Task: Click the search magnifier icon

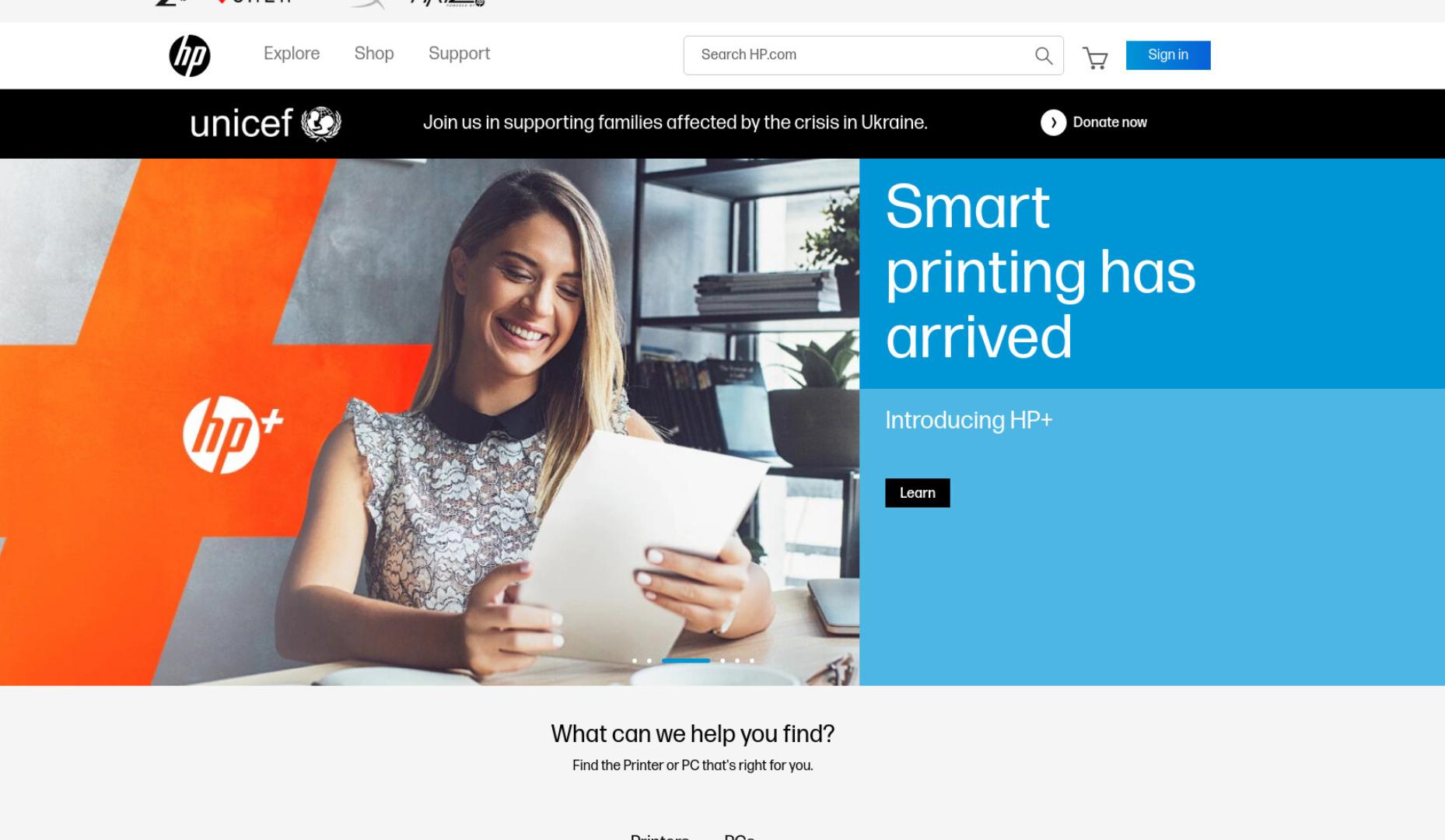Action: point(1044,56)
